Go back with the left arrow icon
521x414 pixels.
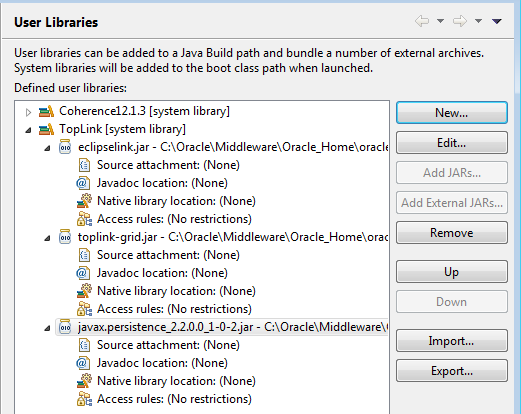click(x=422, y=21)
